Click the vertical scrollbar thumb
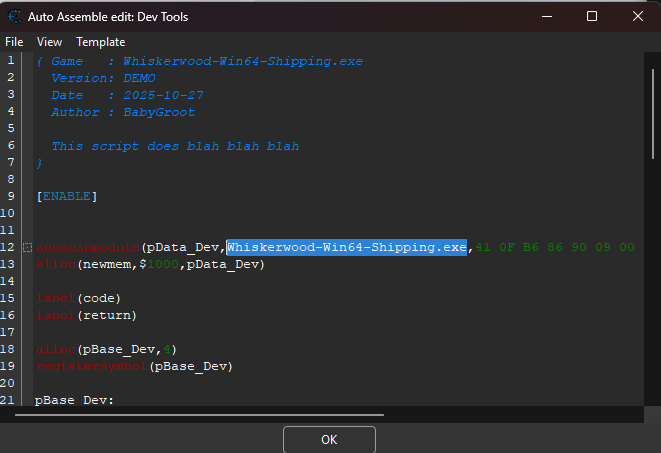The image size is (661, 453). pyautogui.click(x=653, y=114)
